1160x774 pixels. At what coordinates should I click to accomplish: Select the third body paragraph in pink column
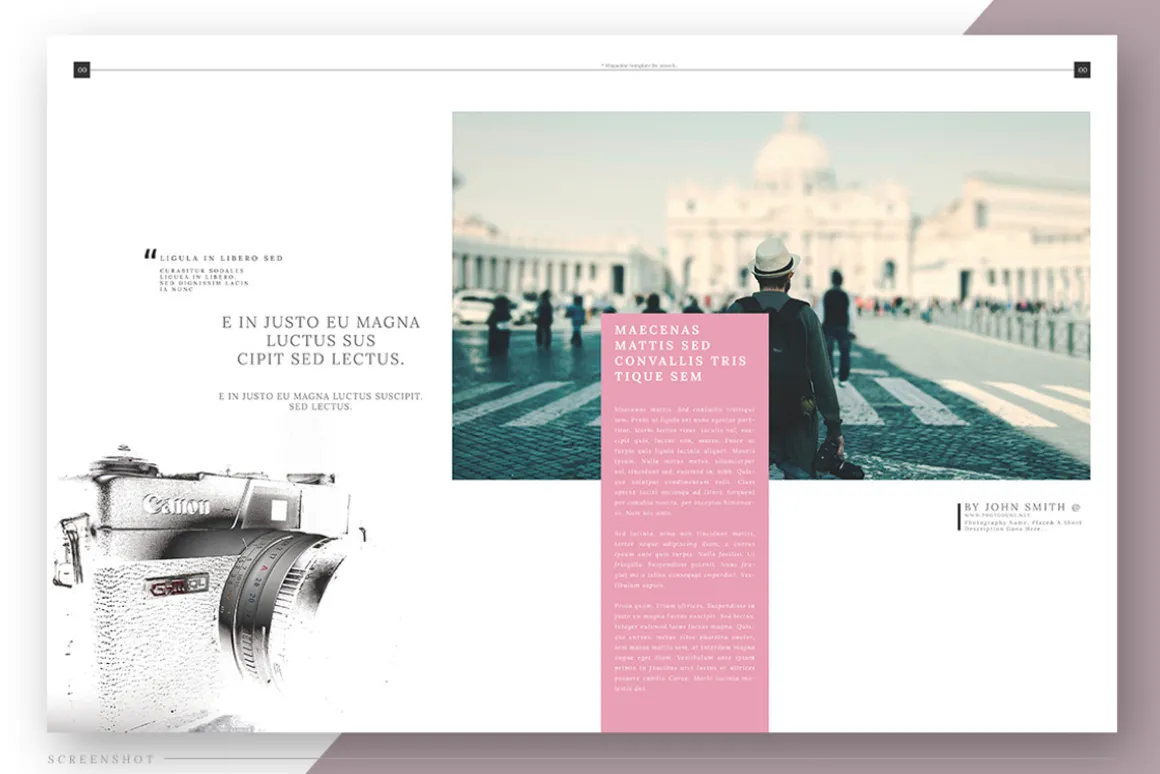point(684,647)
